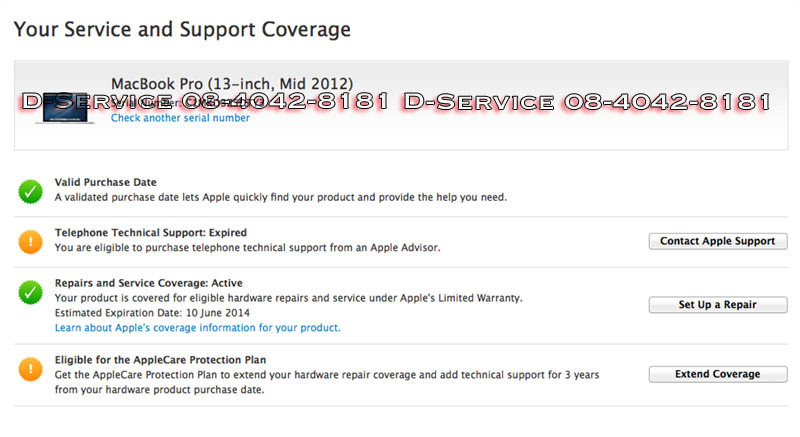Click the validated purchase date description sentence
This screenshot has width=800, height=437.
click(x=280, y=197)
